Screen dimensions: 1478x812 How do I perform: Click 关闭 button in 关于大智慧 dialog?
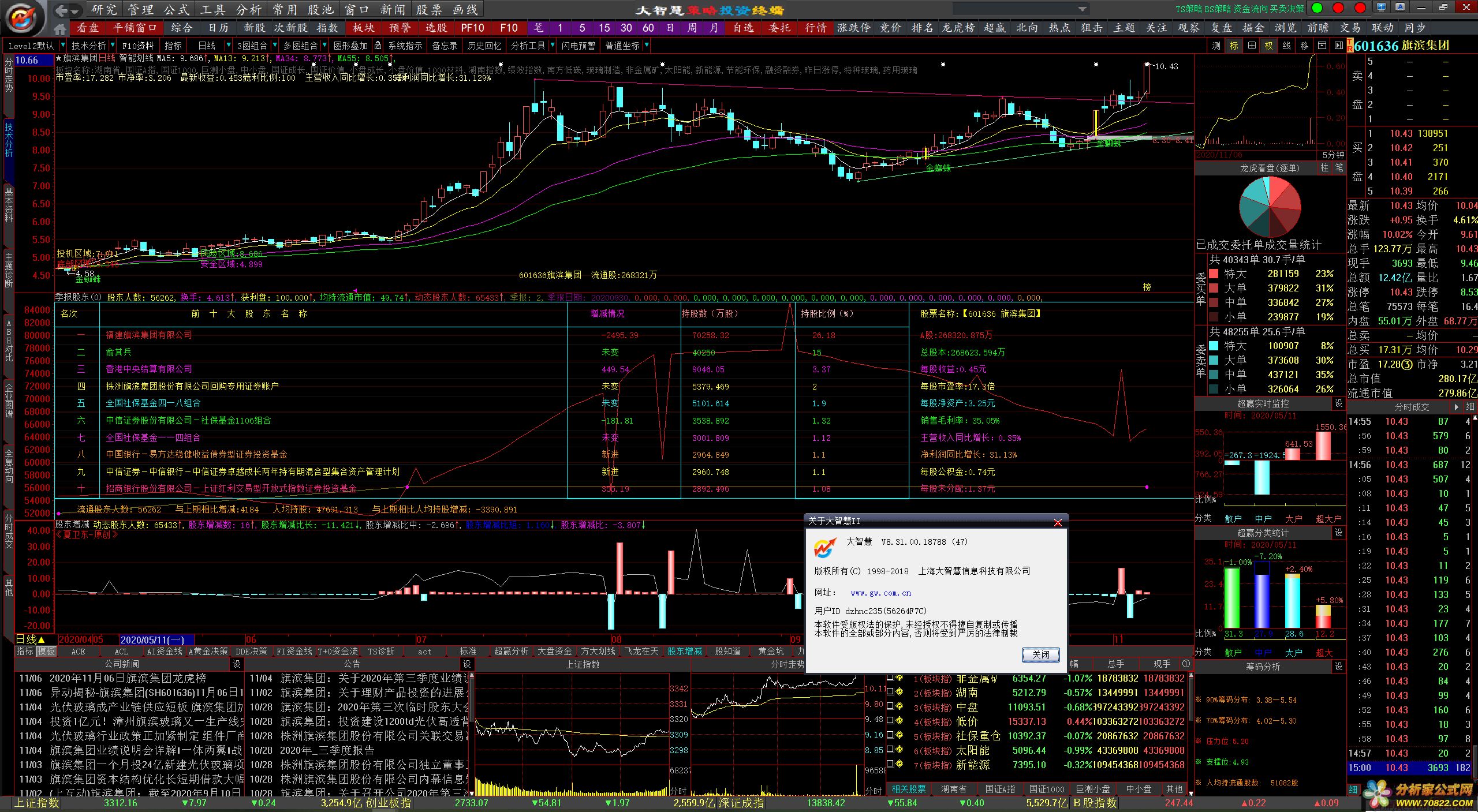pyautogui.click(x=1041, y=654)
